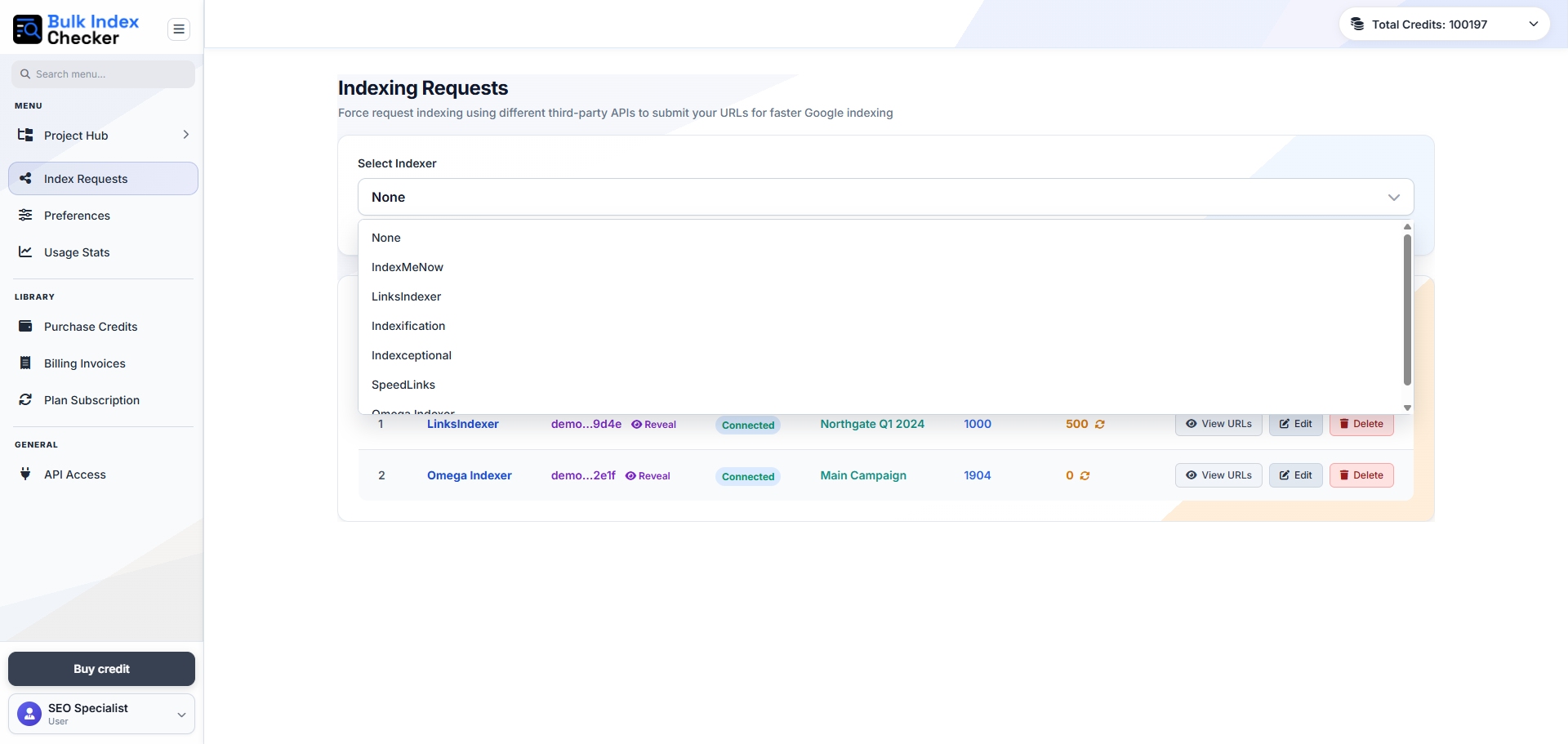Edit the LinksIndexer row
1568x744 pixels.
(1296, 424)
